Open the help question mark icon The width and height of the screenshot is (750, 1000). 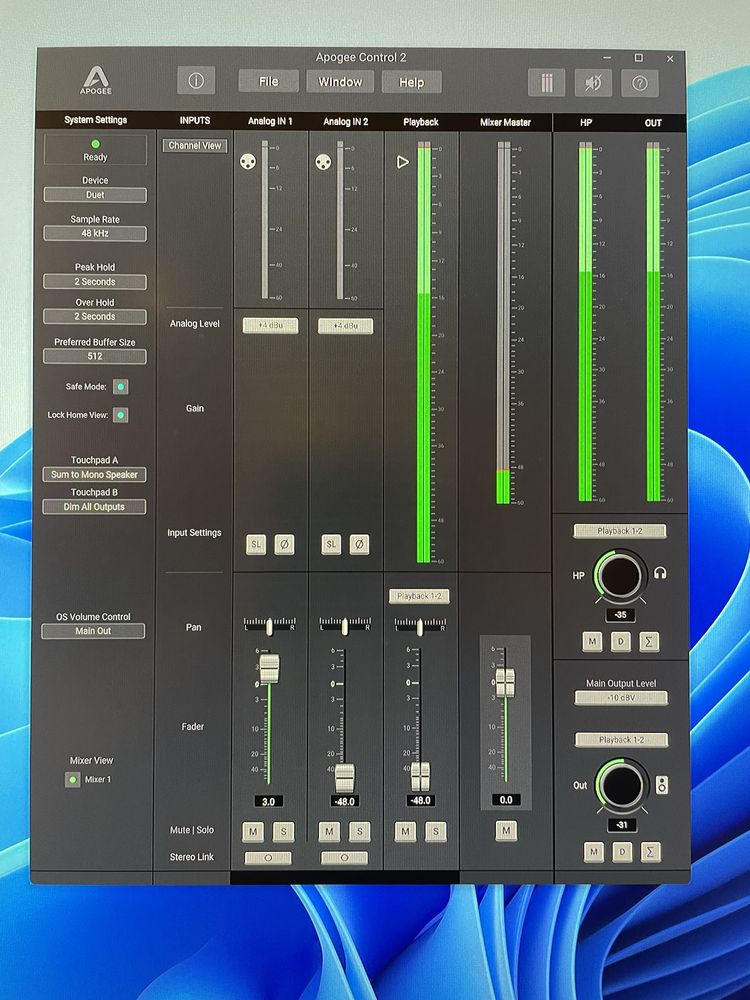(640, 83)
